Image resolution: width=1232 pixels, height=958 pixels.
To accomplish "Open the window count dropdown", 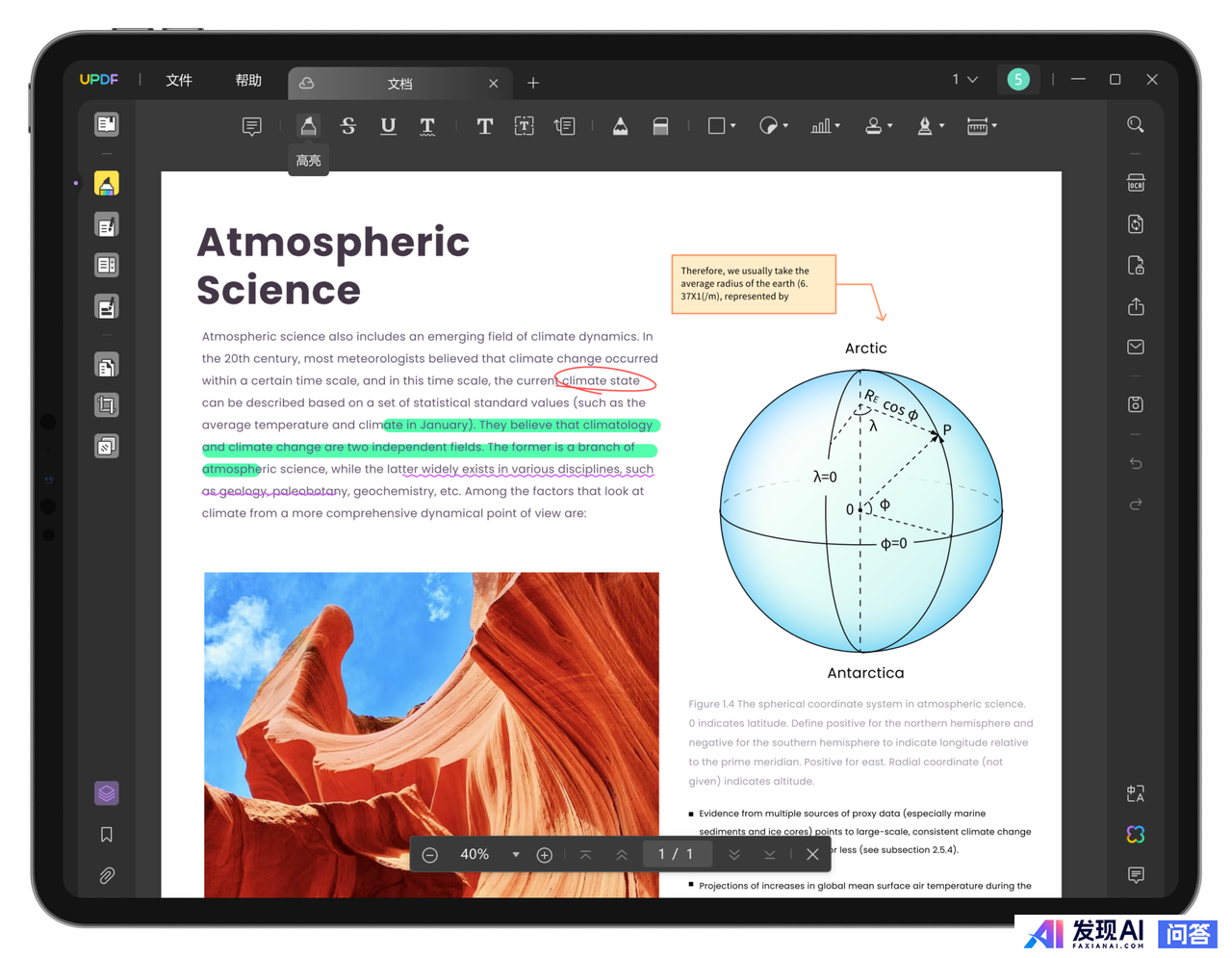I will click(x=964, y=79).
